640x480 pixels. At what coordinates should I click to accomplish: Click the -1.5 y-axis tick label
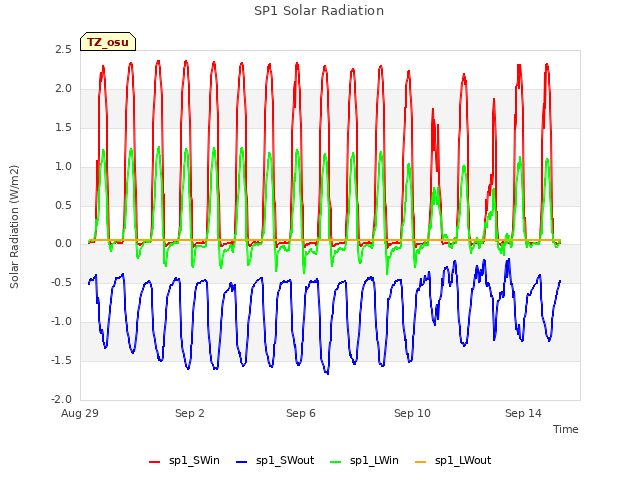[x=61, y=360]
